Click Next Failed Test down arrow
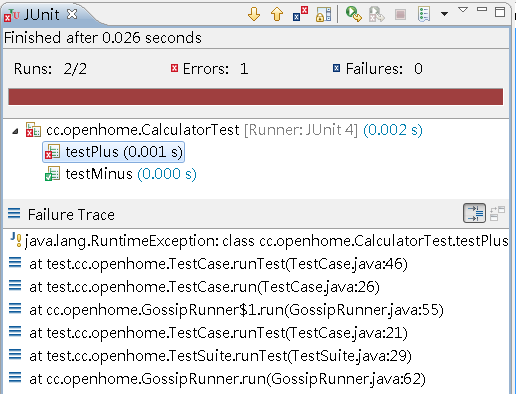516x394 pixels. (x=254, y=14)
